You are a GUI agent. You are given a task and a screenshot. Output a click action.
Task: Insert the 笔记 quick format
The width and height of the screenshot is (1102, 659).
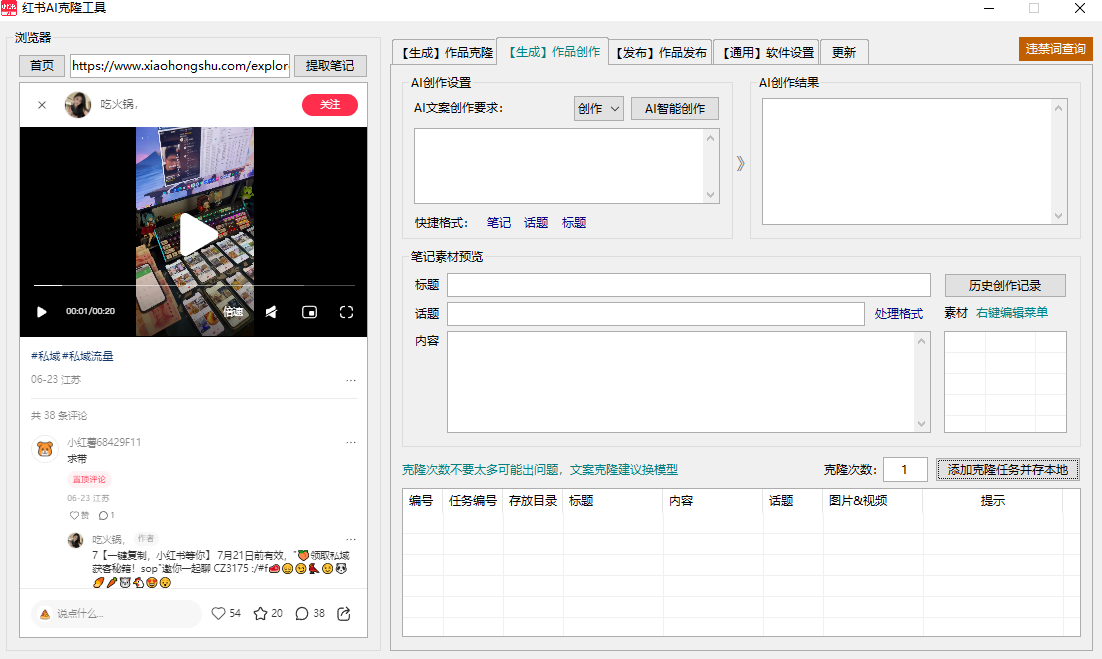499,223
